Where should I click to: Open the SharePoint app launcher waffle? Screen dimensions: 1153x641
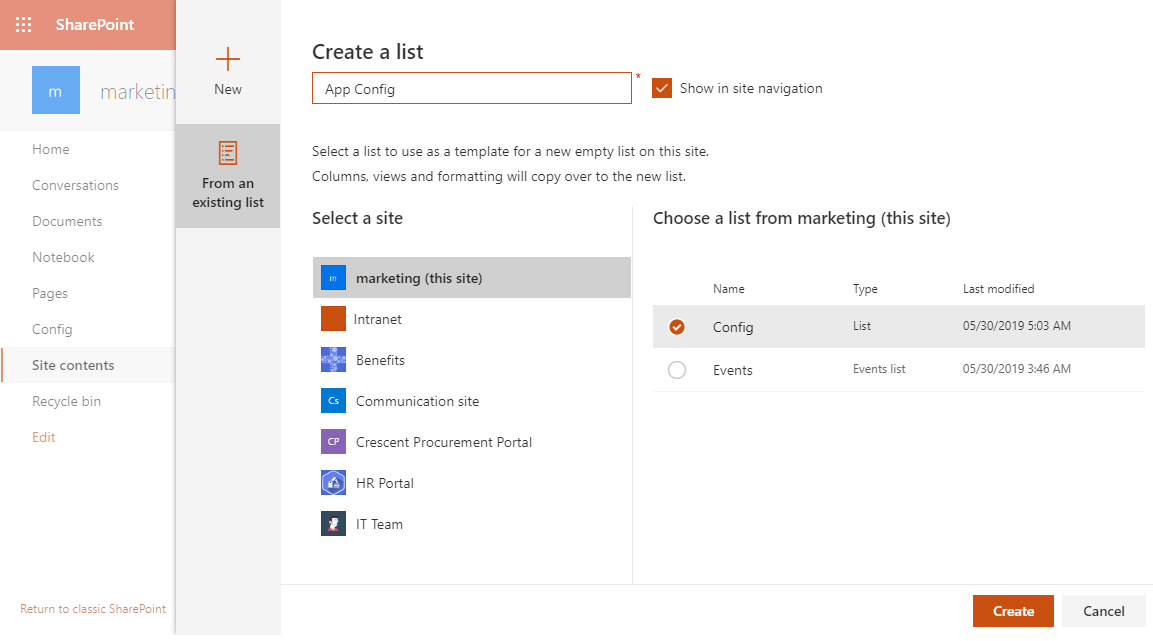point(23,24)
